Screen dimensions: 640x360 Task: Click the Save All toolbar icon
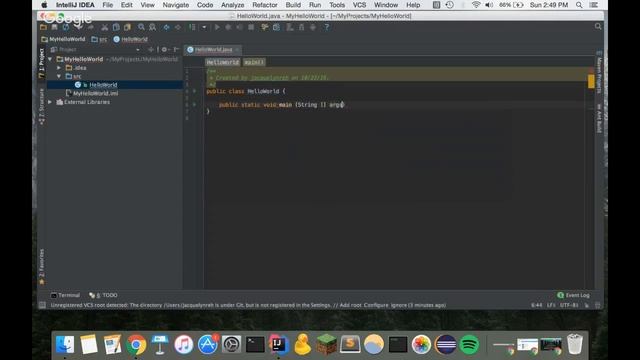[54, 27]
